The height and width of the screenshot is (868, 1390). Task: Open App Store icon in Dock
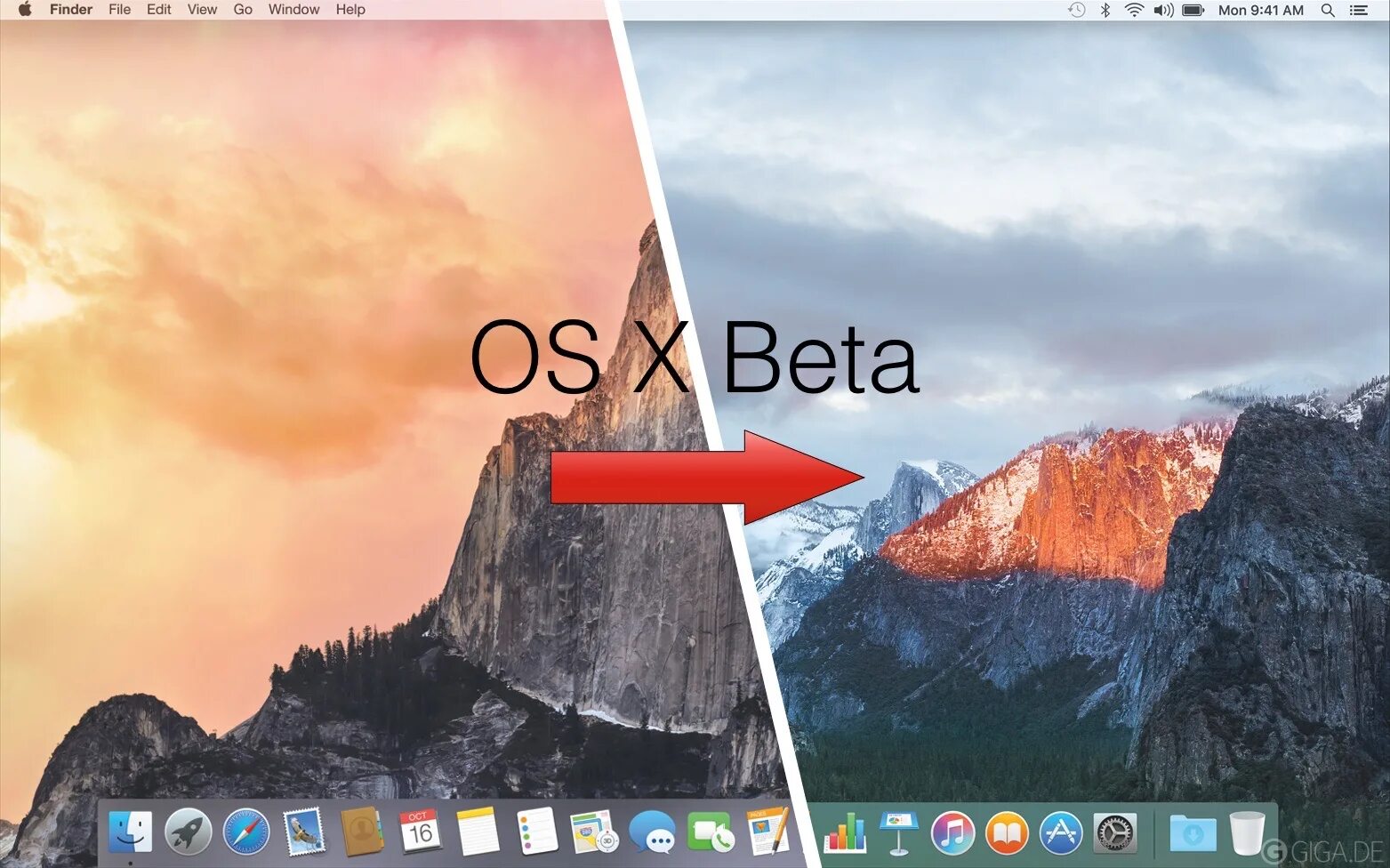pyautogui.click(x=1061, y=833)
